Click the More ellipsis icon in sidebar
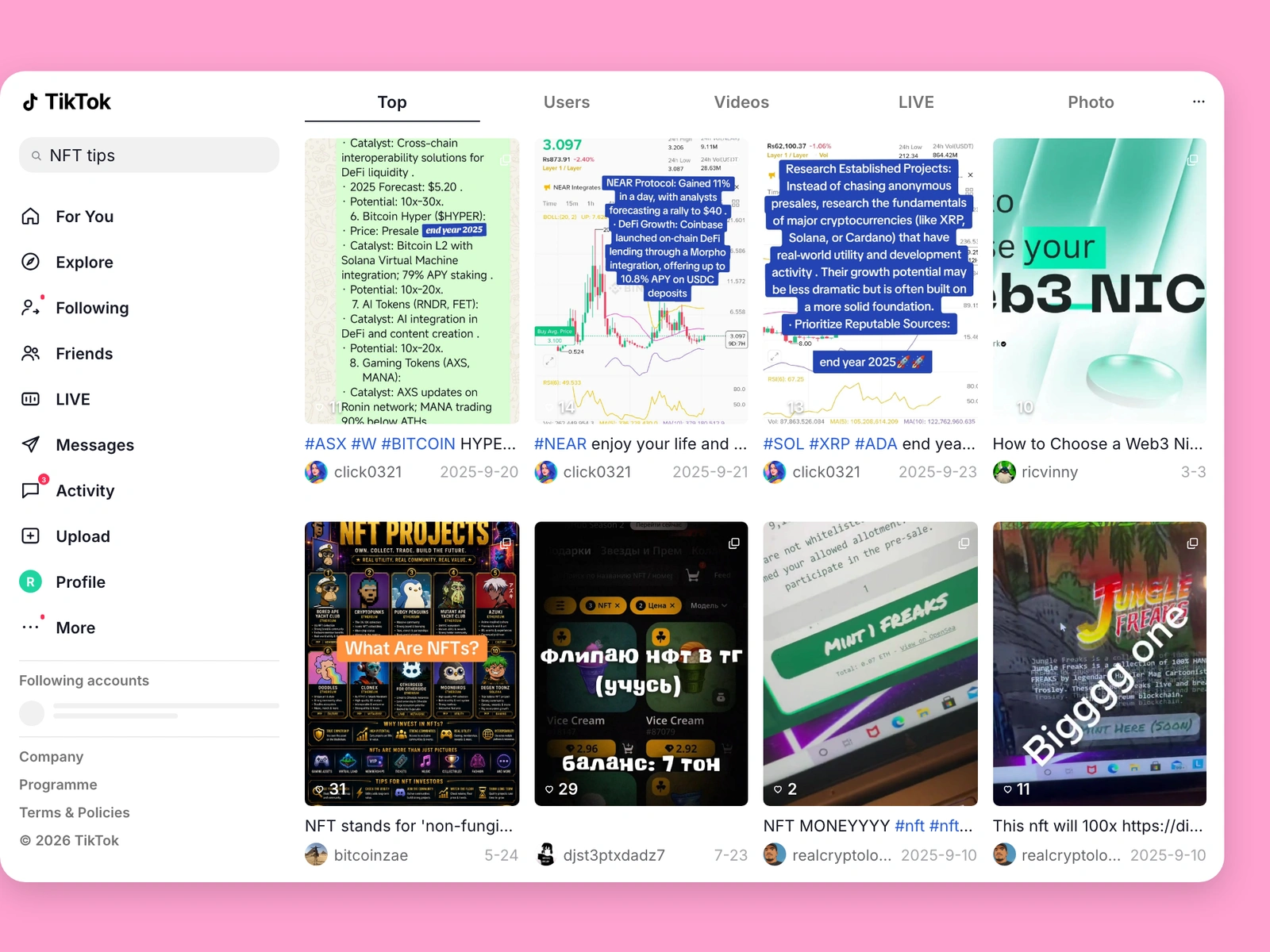 click(x=31, y=628)
